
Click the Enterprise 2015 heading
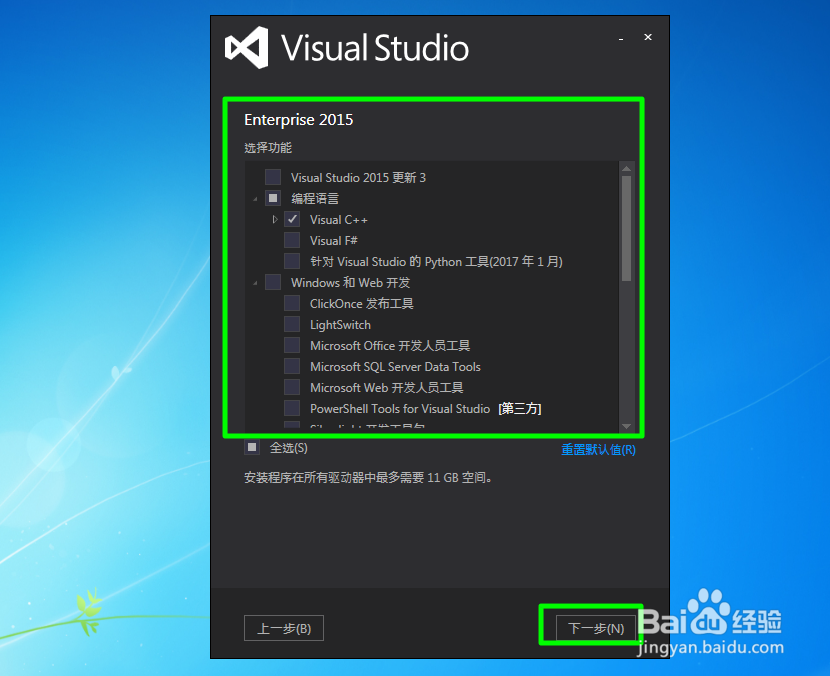click(x=299, y=120)
